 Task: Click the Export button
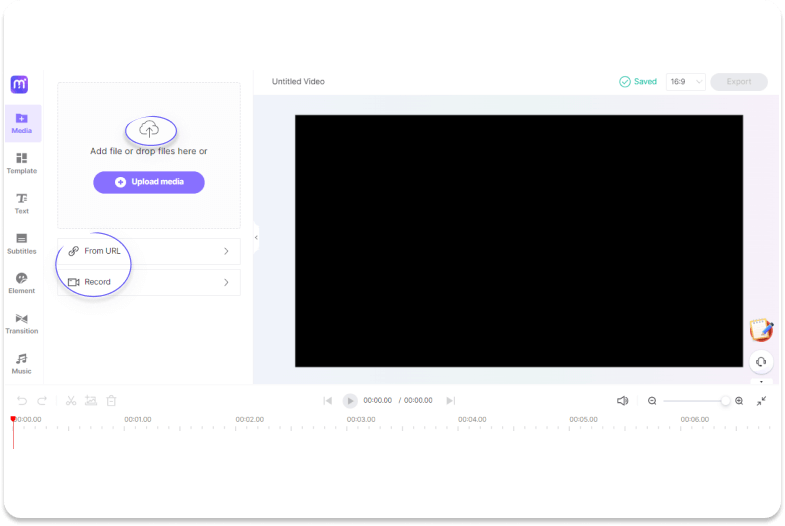coord(739,82)
